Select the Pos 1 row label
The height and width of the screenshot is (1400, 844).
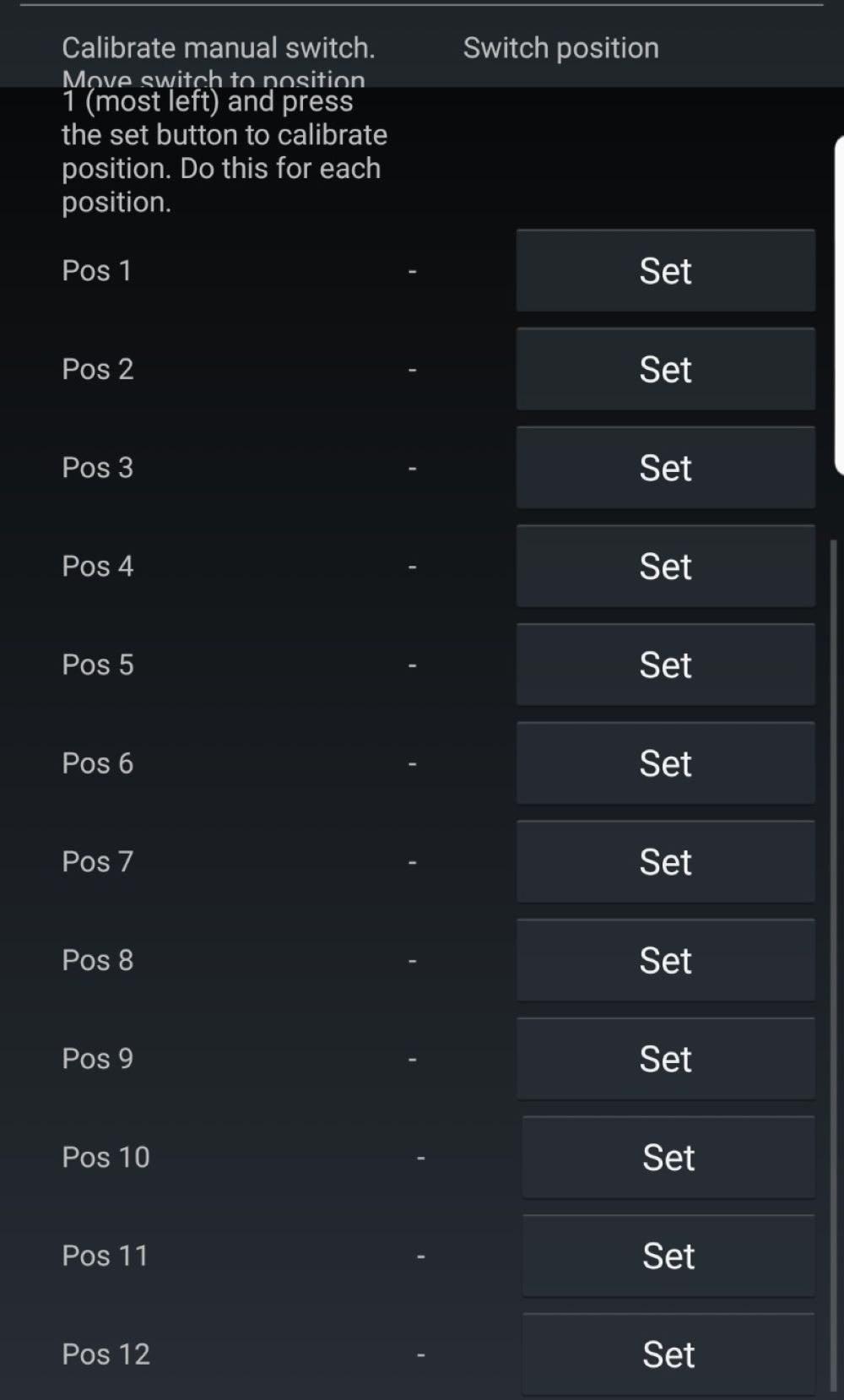[97, 271]
